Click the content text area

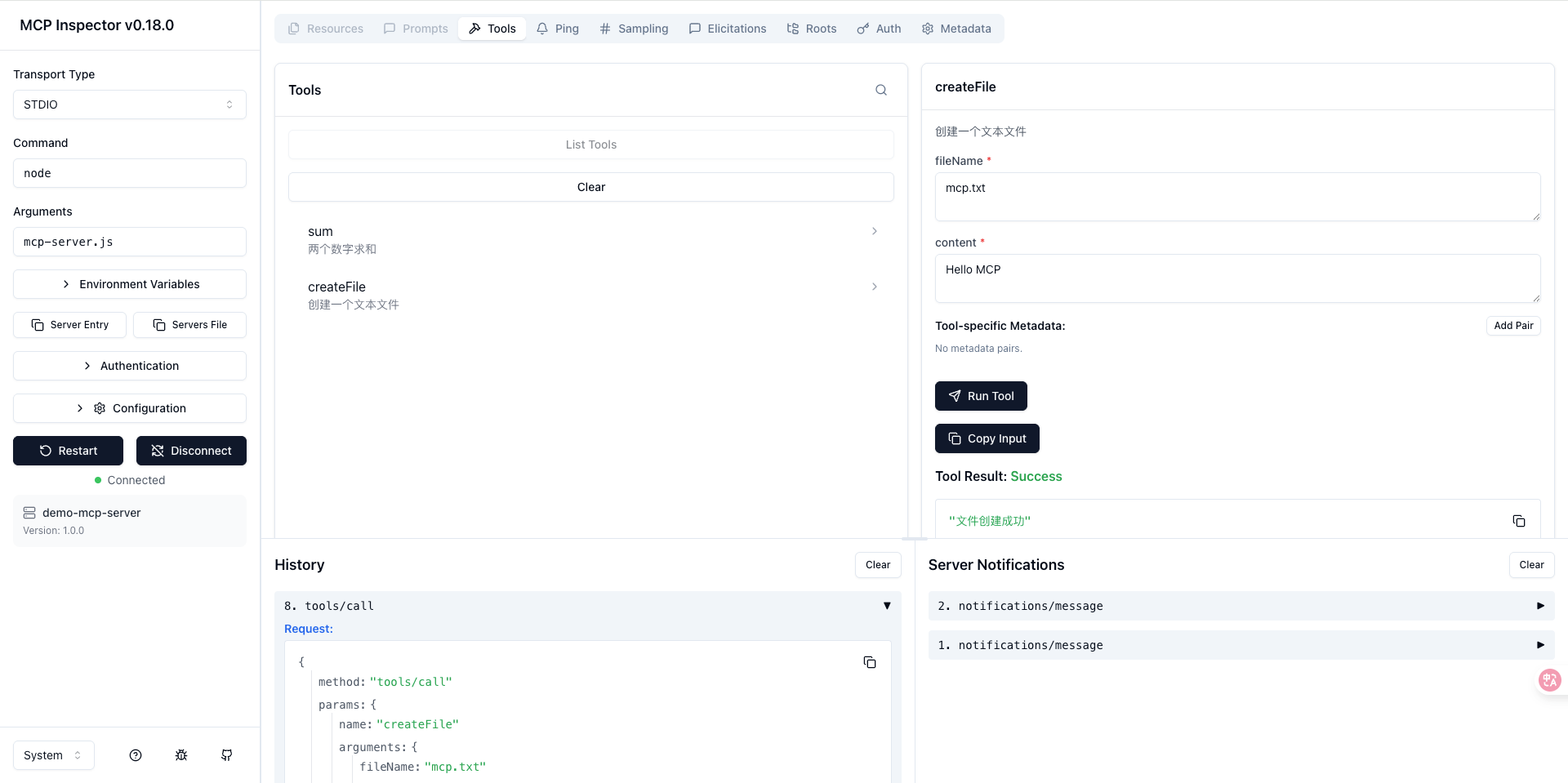[x=1238, y=278]
